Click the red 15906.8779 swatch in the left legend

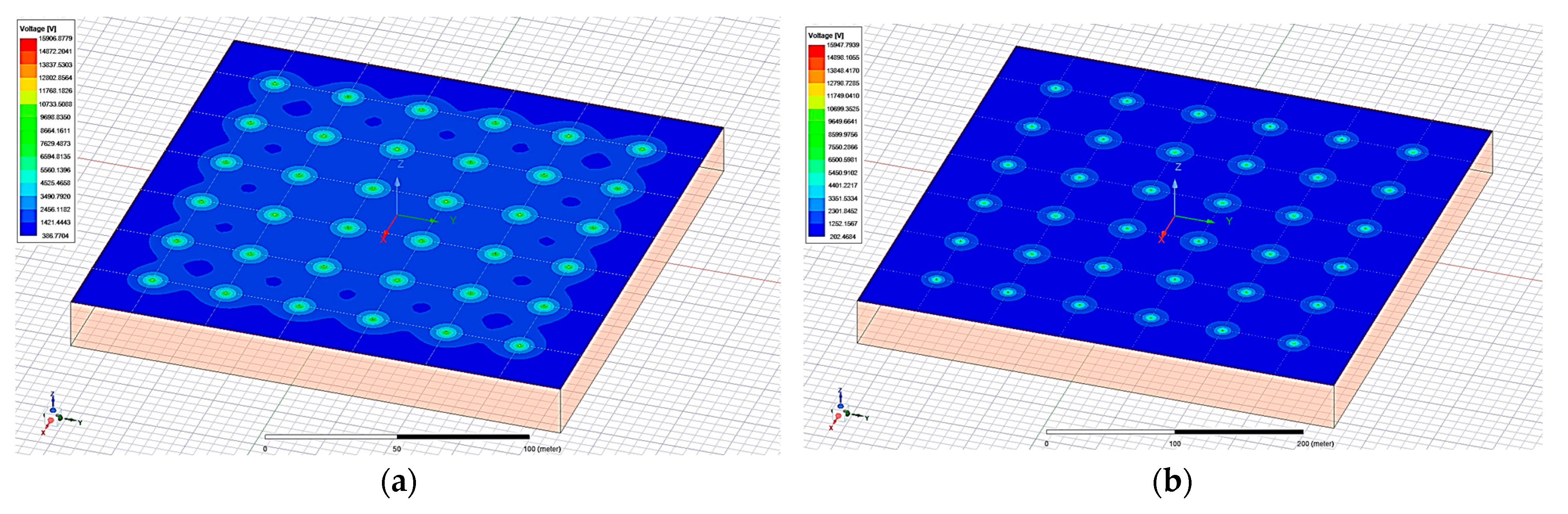[x=28, y=45]
